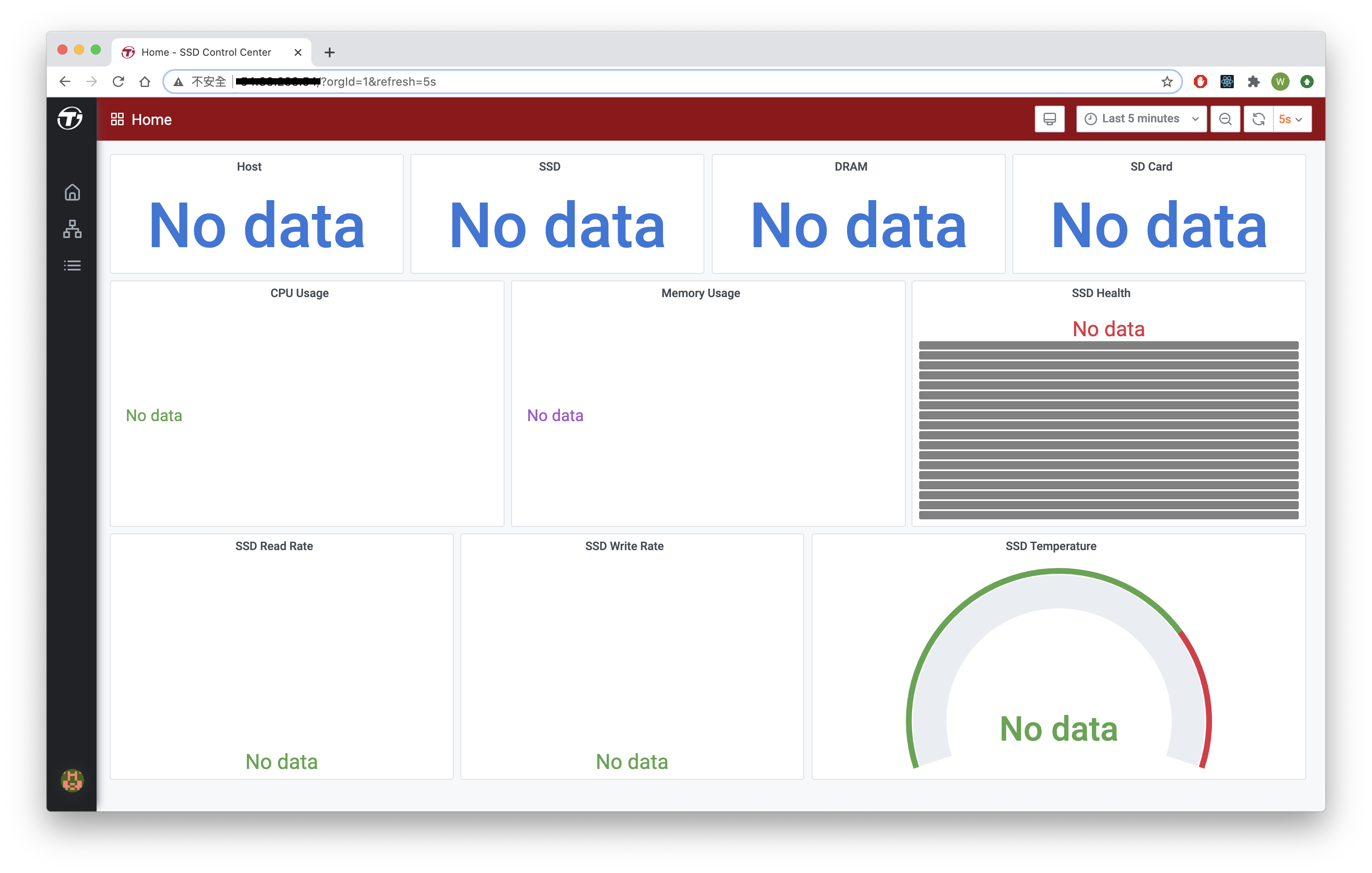Image resolution: width=1372 pixels, height=873 pixels.
Task: Click the red No data in SSD Health
Action: pyautogui.click(x=1108, y=329)
